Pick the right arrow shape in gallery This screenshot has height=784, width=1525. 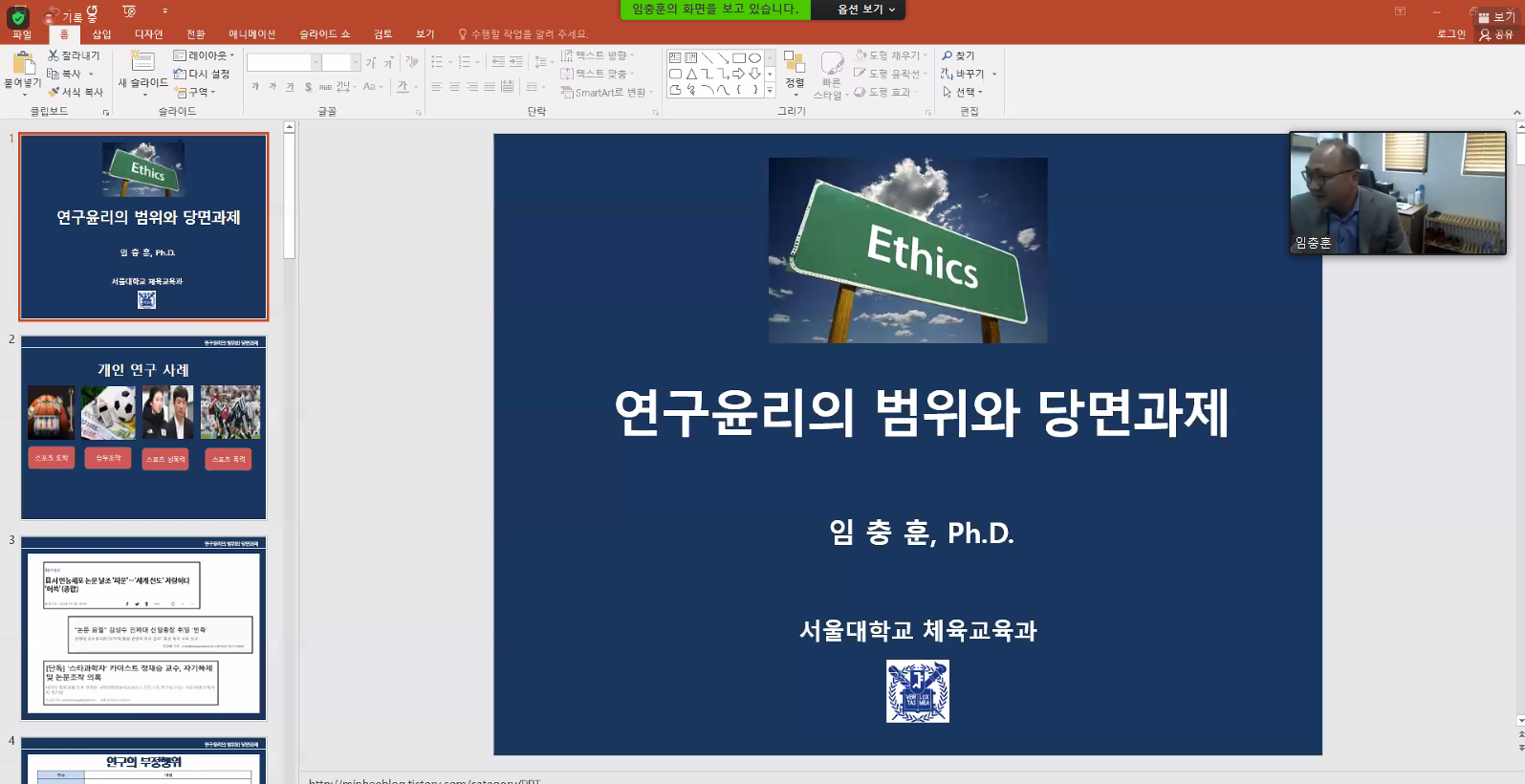click(738, 74)
